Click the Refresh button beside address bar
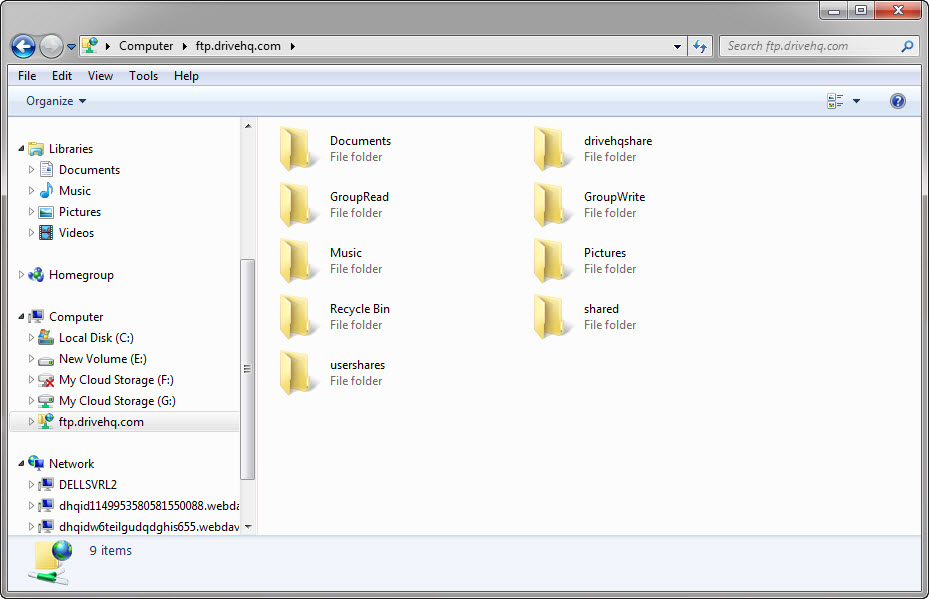 point(700,46)
